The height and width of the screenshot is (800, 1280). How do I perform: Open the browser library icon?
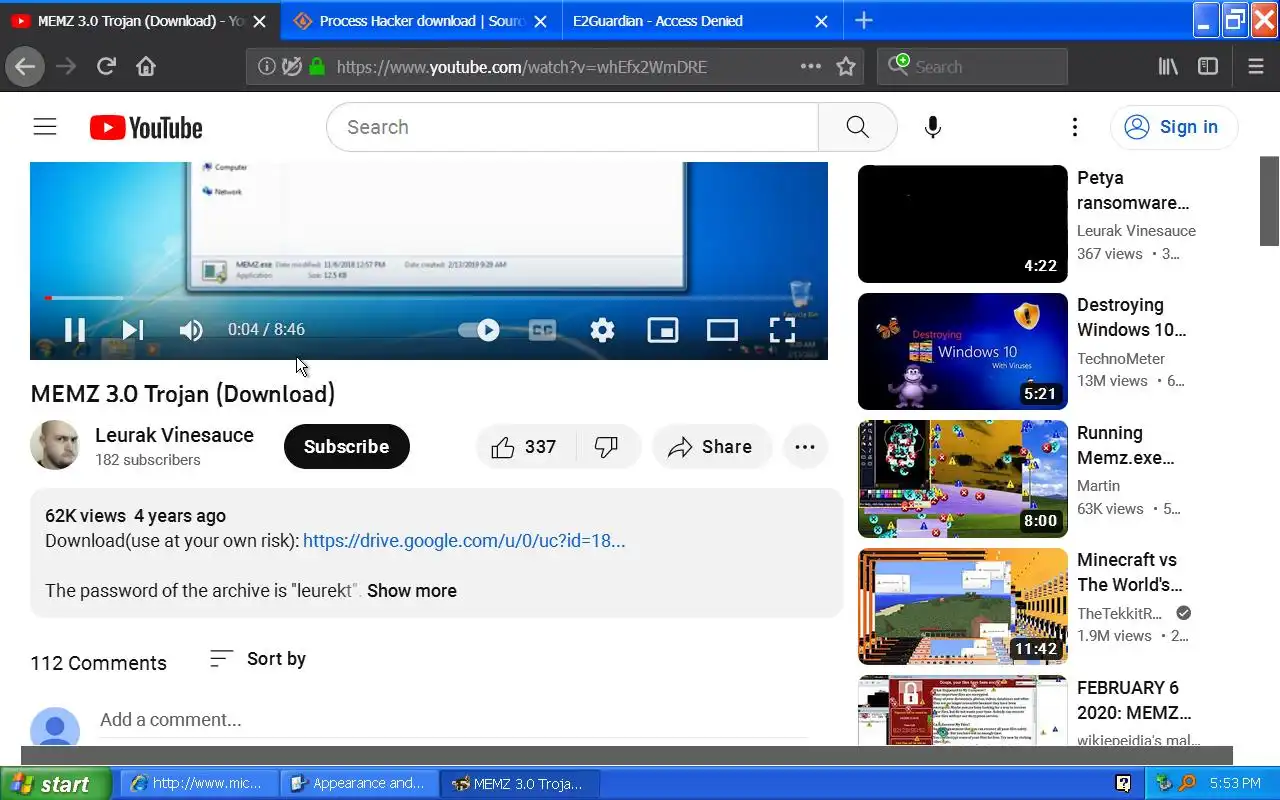pos(1168,67)
